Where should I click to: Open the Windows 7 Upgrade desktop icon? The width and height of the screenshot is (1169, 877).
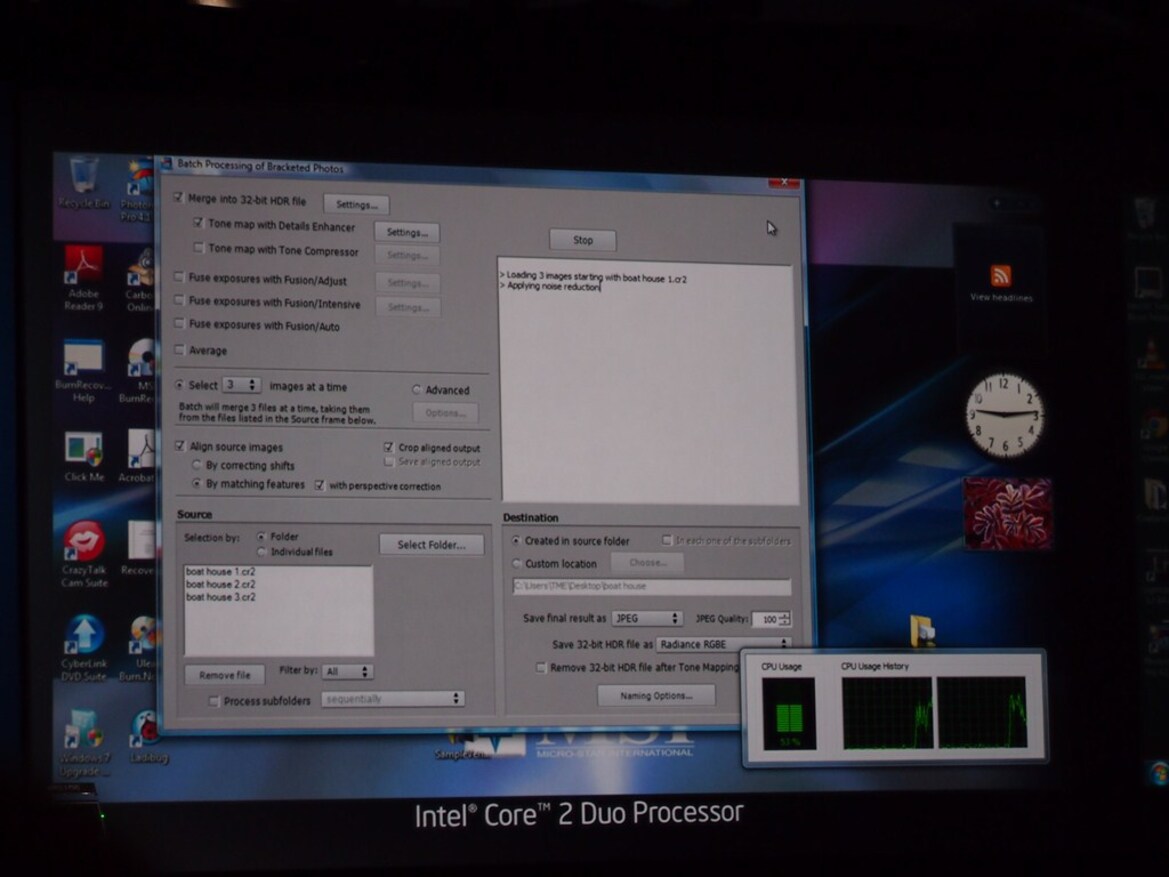click(84, 741)
